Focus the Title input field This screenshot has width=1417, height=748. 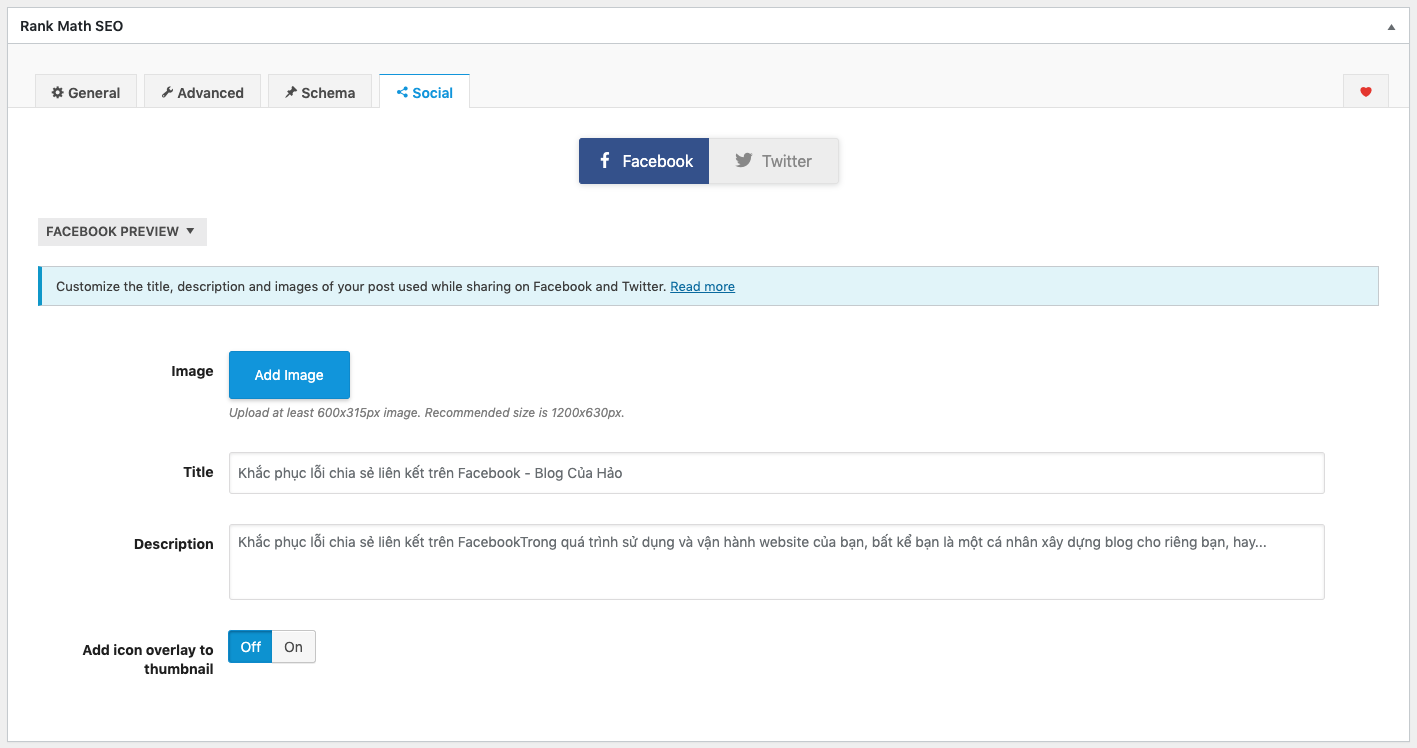[777, 473]
